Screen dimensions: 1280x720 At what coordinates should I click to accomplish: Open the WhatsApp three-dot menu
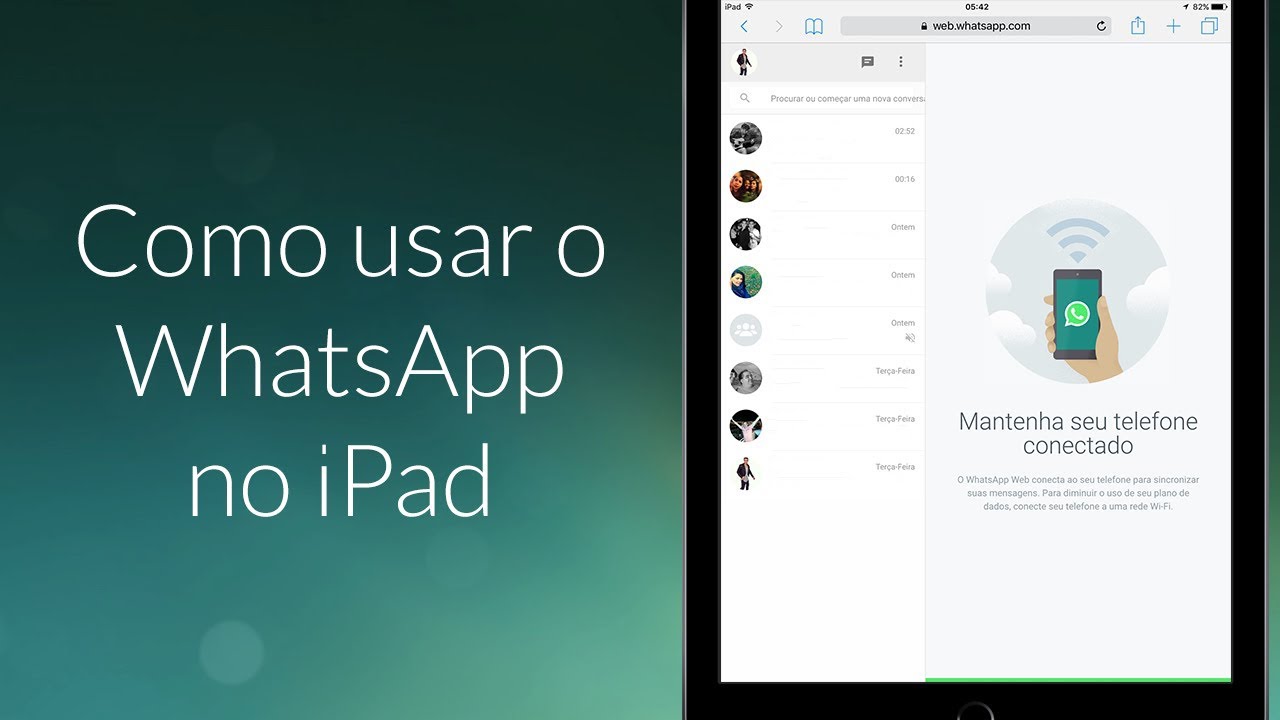pyautogui.click(x=901, y=62)
